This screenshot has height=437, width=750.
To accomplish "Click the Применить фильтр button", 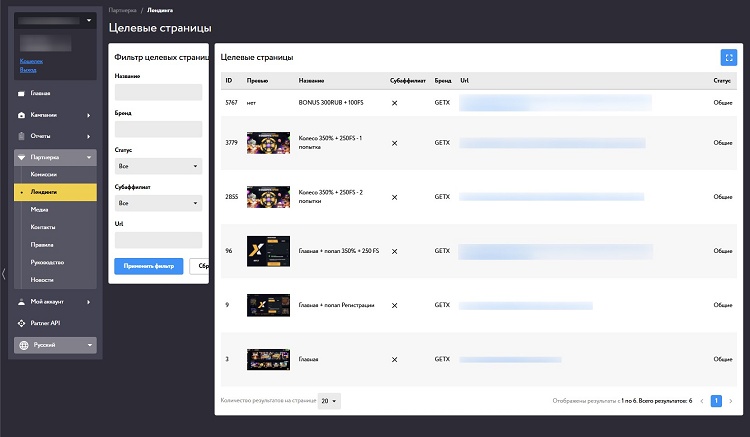I will (149, 266).
